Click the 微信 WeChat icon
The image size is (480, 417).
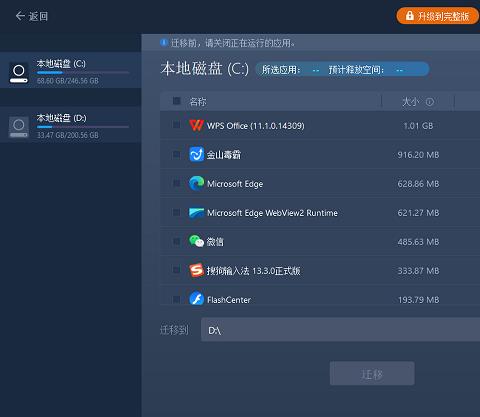point(196,241)
